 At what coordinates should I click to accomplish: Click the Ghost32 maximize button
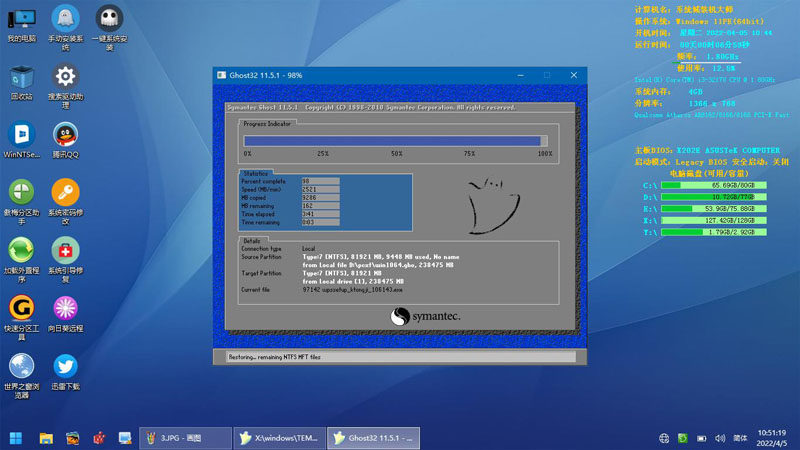(547, 75)
